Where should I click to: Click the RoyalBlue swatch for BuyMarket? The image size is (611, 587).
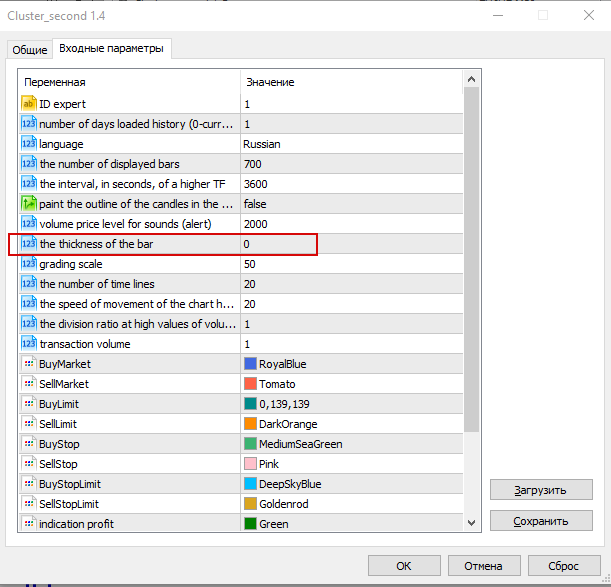tap(251, 364)
